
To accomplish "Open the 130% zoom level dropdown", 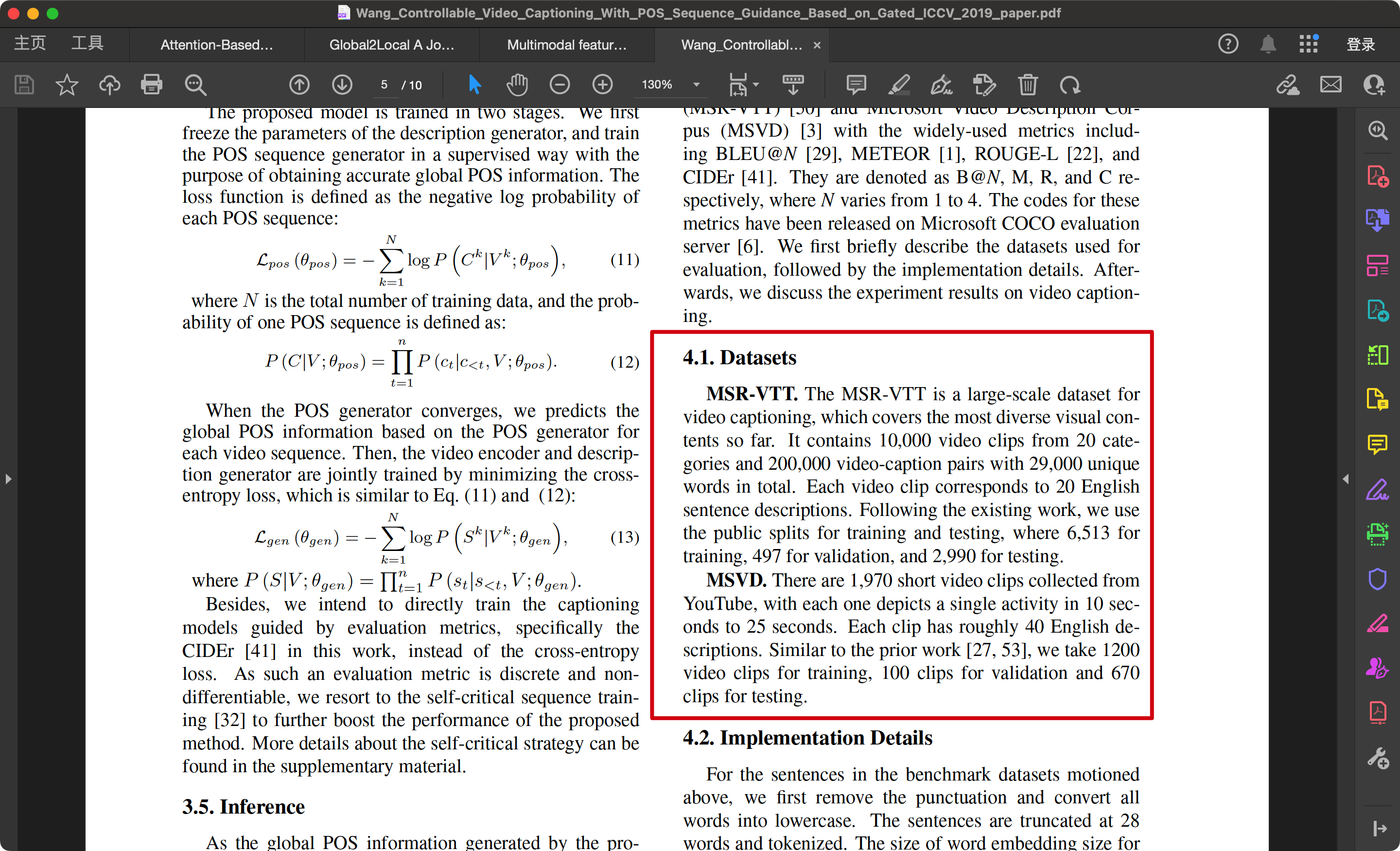I will (696, 85).
